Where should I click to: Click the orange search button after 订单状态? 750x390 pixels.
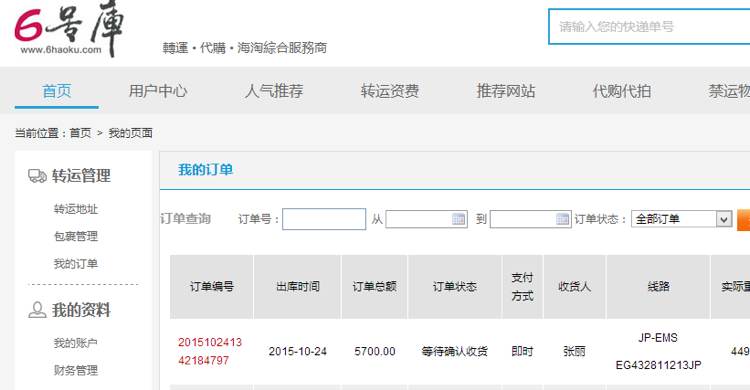(743, 220)
